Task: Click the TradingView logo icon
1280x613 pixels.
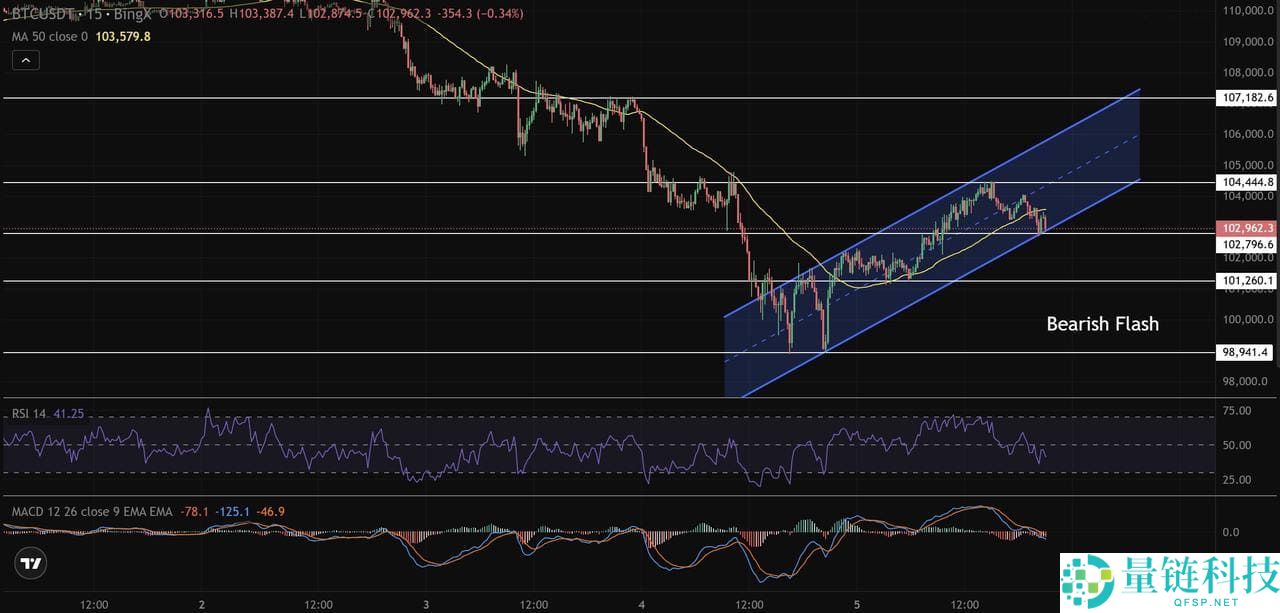Action: click(32, 563)
